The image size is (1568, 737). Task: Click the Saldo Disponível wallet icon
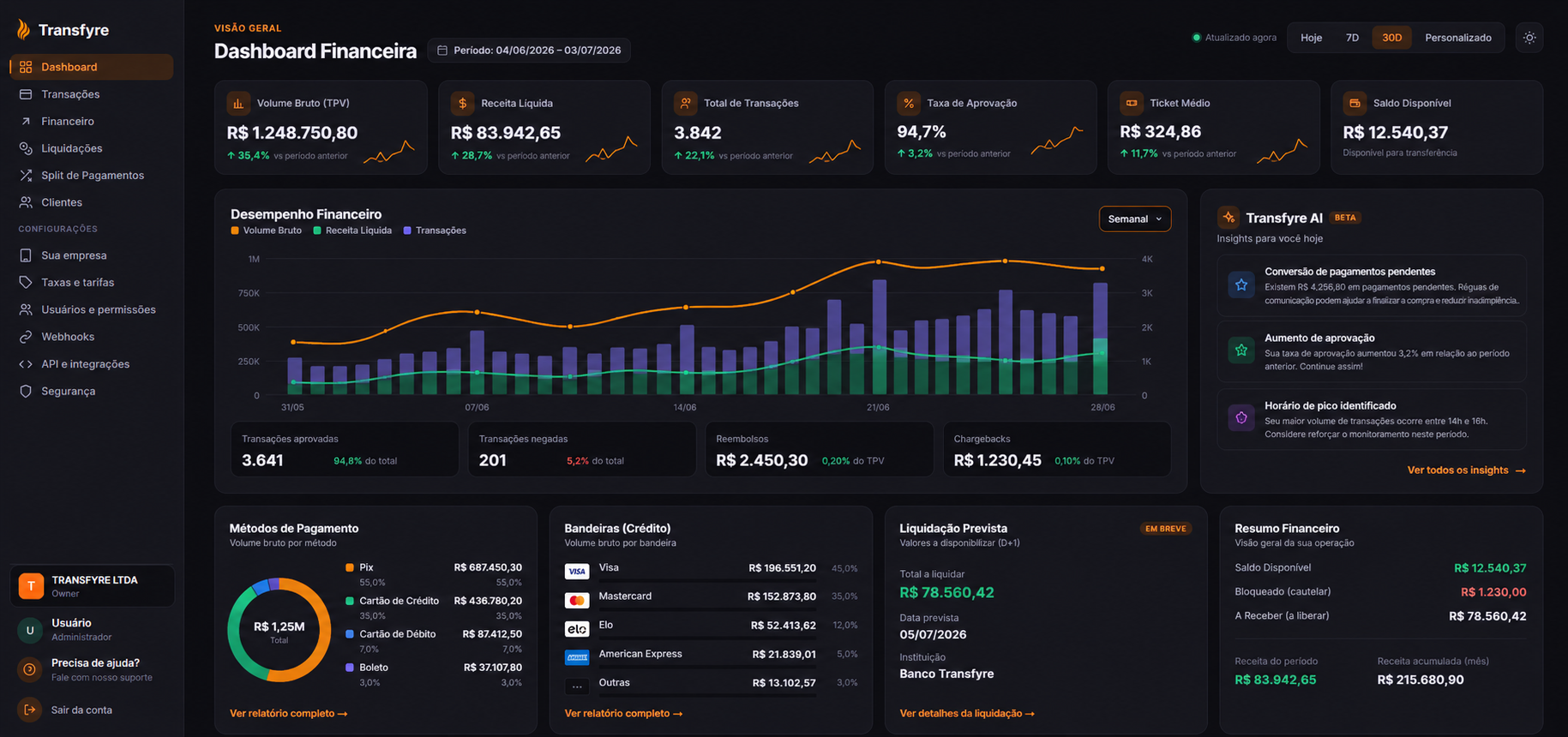pyautogui.click(x=1355, y=103)
